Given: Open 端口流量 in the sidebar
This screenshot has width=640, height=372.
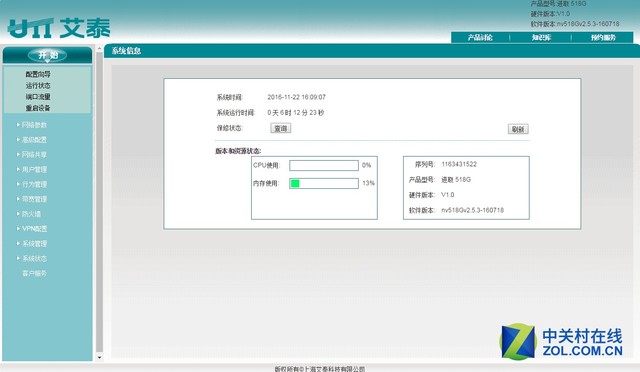Looking at the screenshot, I should click(x=38, y=97).
